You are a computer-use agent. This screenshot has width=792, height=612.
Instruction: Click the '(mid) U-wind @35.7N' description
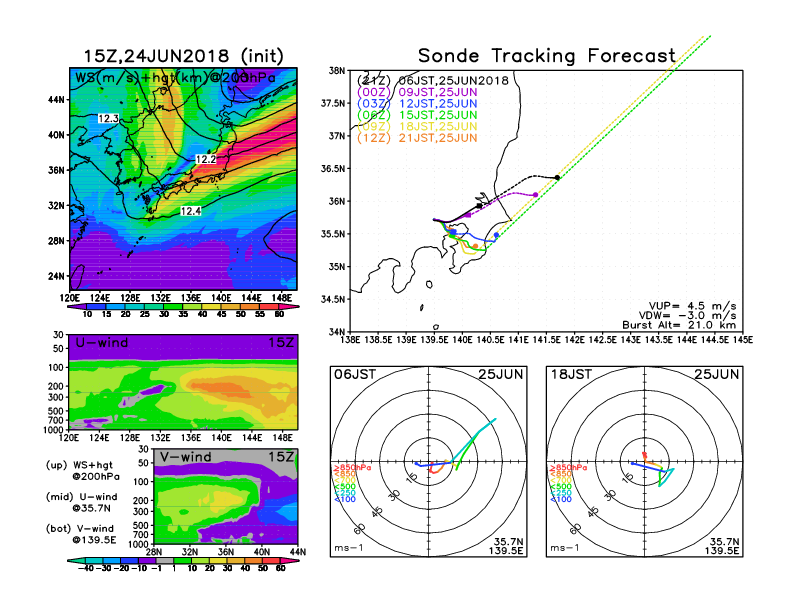click(x=82, y=502)
